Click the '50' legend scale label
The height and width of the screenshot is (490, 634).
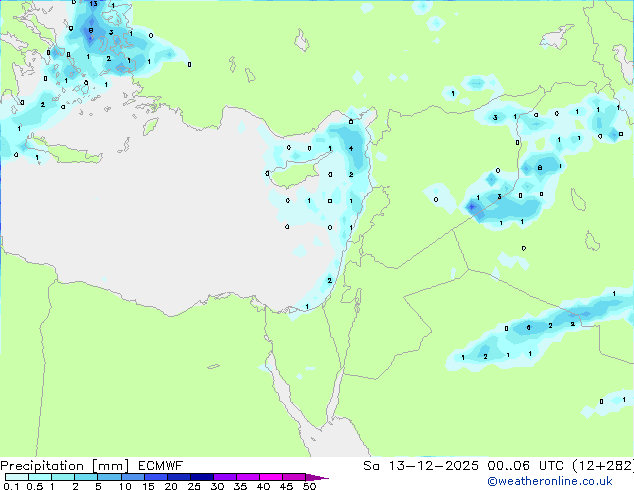[310, 486]
